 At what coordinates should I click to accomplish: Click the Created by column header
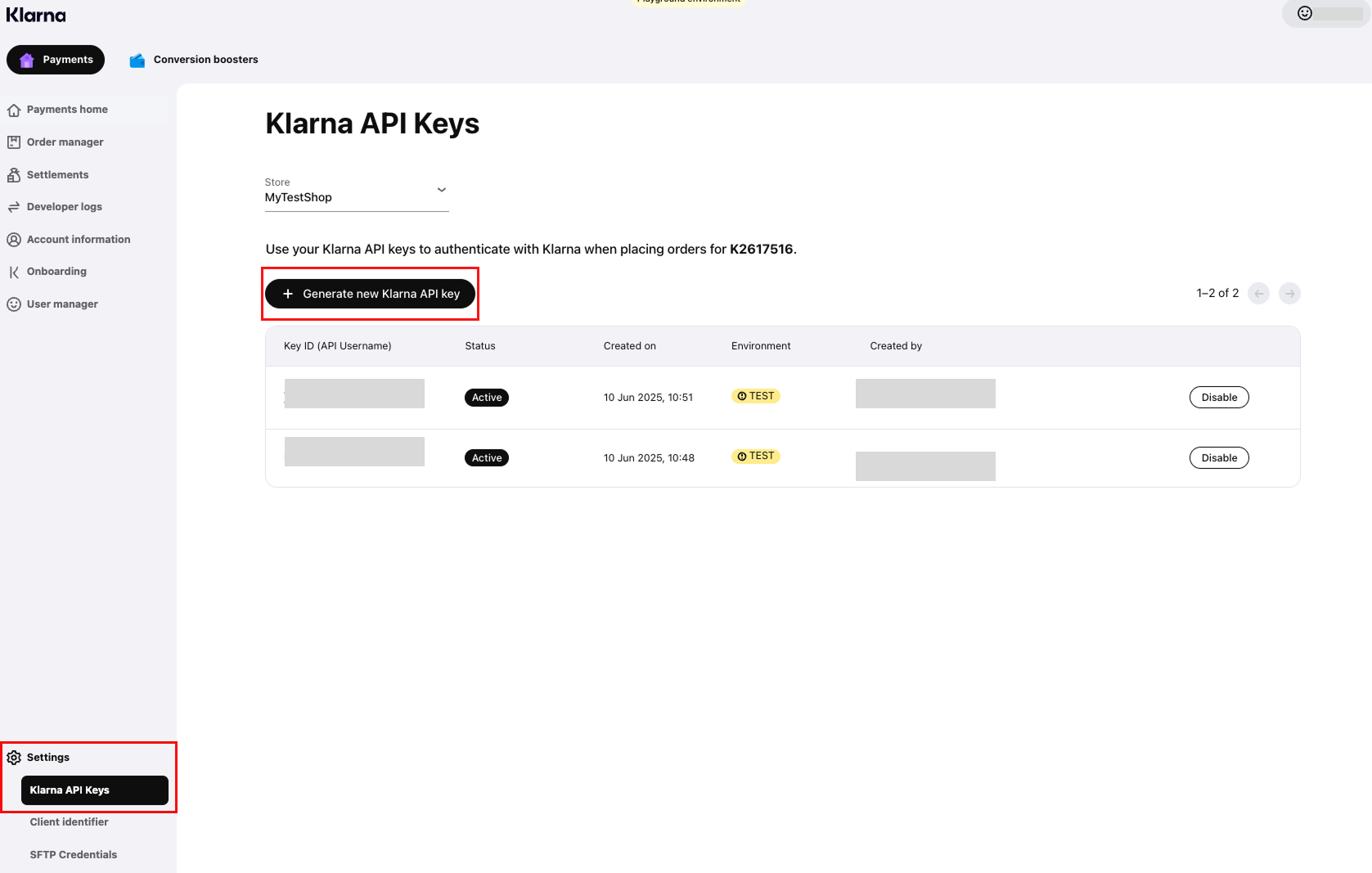(x=896, y=346)
